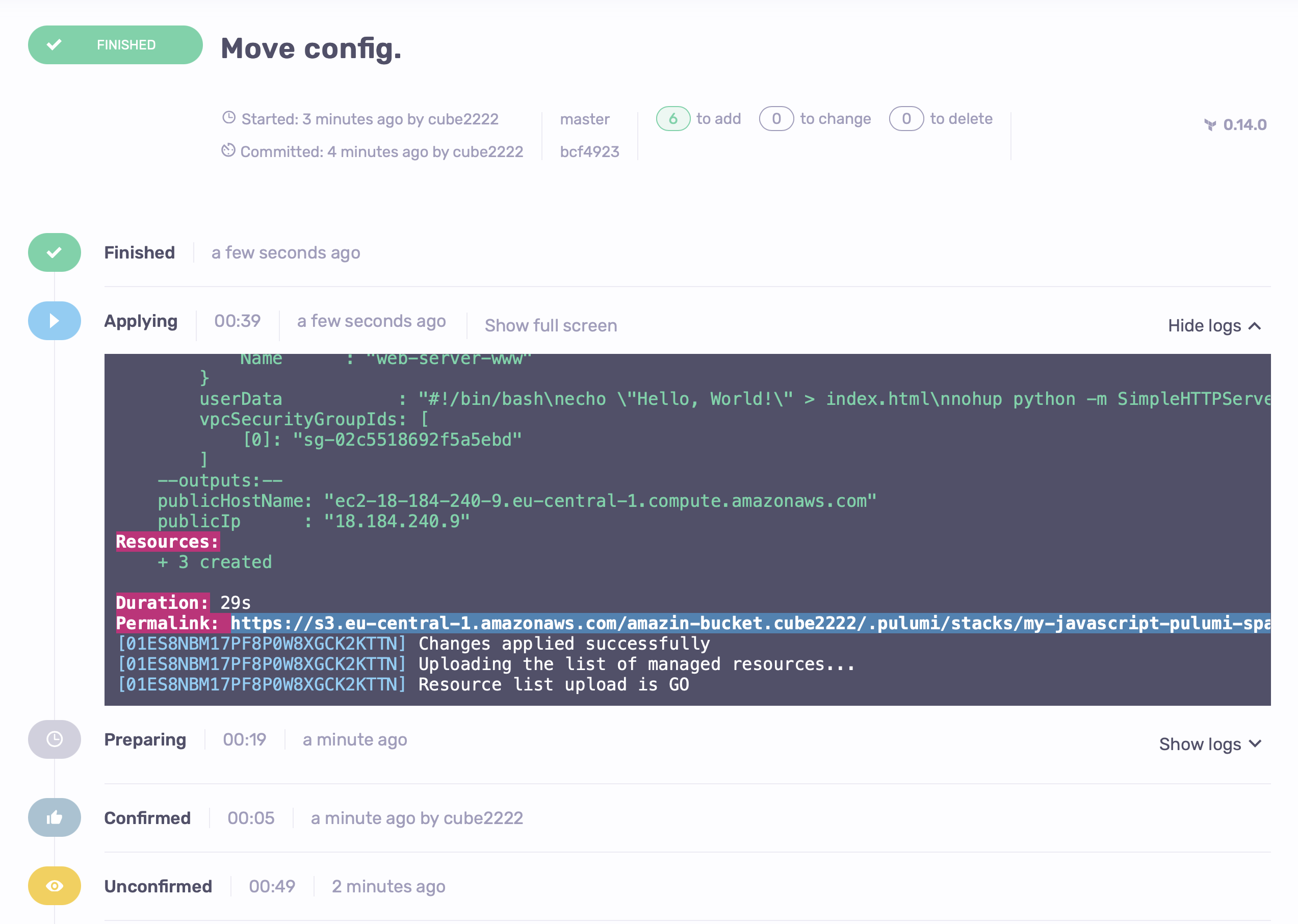Click the 0 to change counter
Image resolution: width=1298 pixels, height=924 pixels.
(x=776, y=118)
